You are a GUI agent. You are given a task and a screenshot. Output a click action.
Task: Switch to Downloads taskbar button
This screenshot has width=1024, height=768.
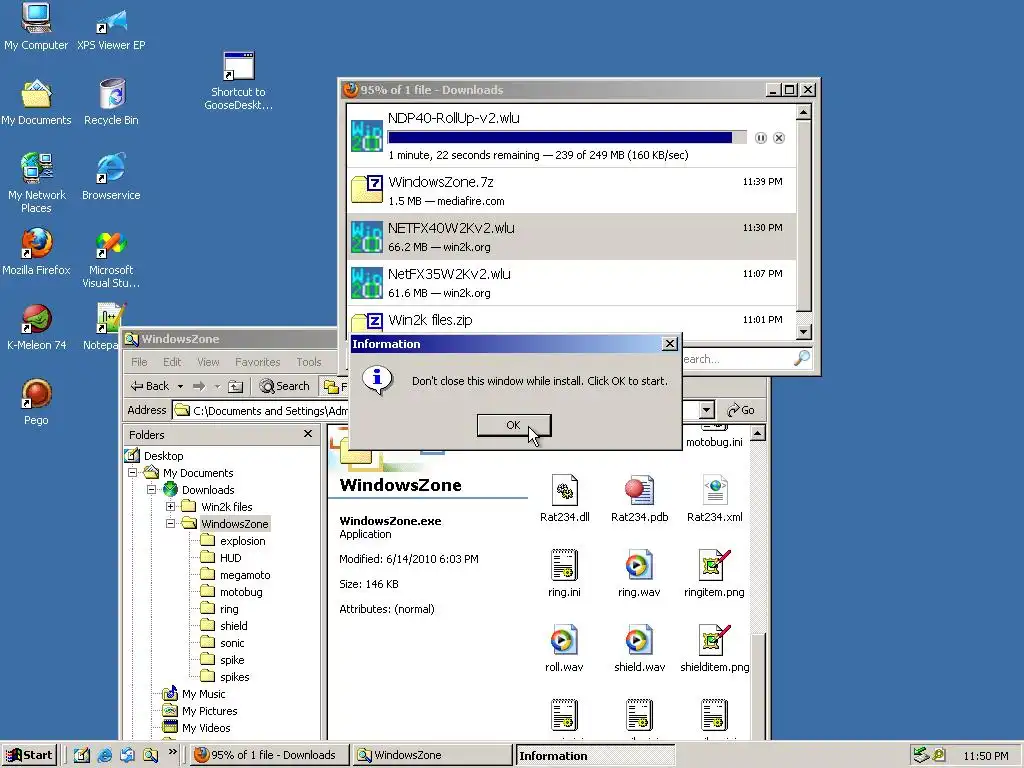coord(269,755)
